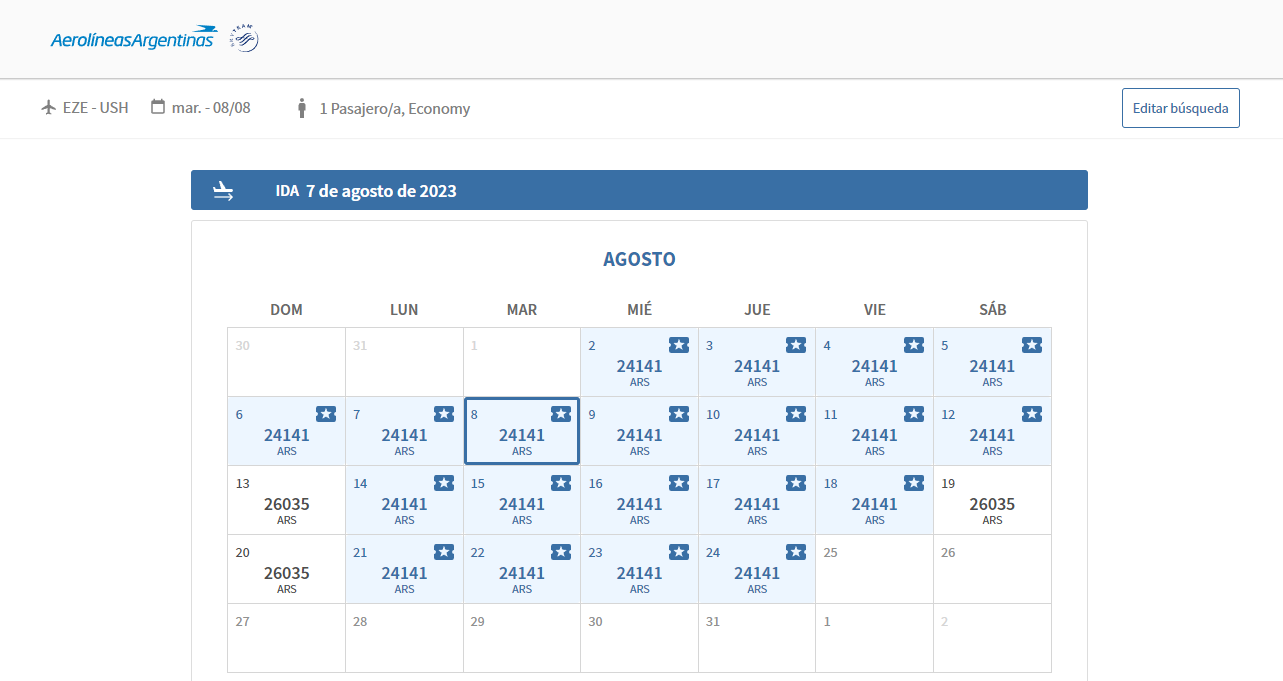Select August 7 with the 24141 ARS fare
Image resolution: width=1283 pixels, height=681 pixels.
404,431
